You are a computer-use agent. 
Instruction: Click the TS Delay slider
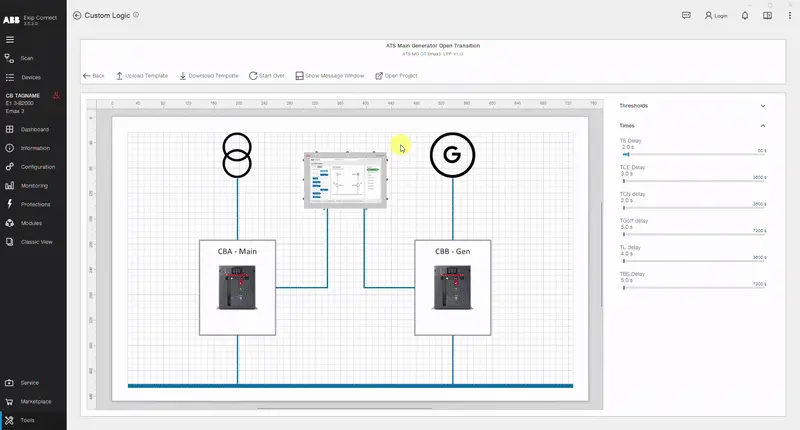pos(692,154)
